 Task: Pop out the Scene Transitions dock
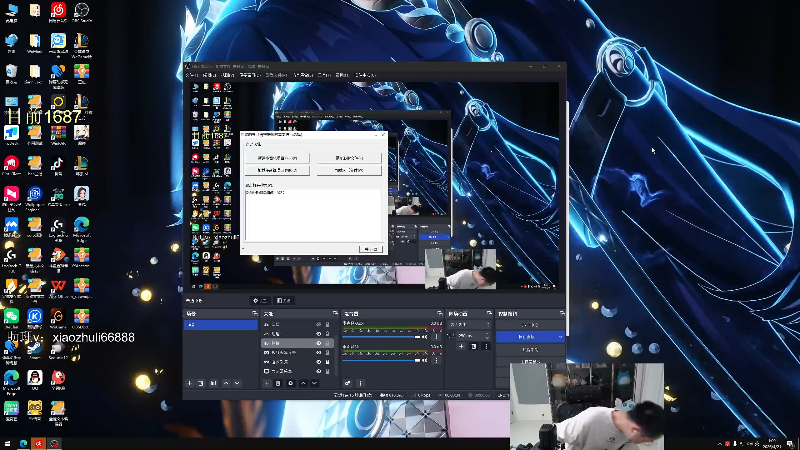click(489, 313)
